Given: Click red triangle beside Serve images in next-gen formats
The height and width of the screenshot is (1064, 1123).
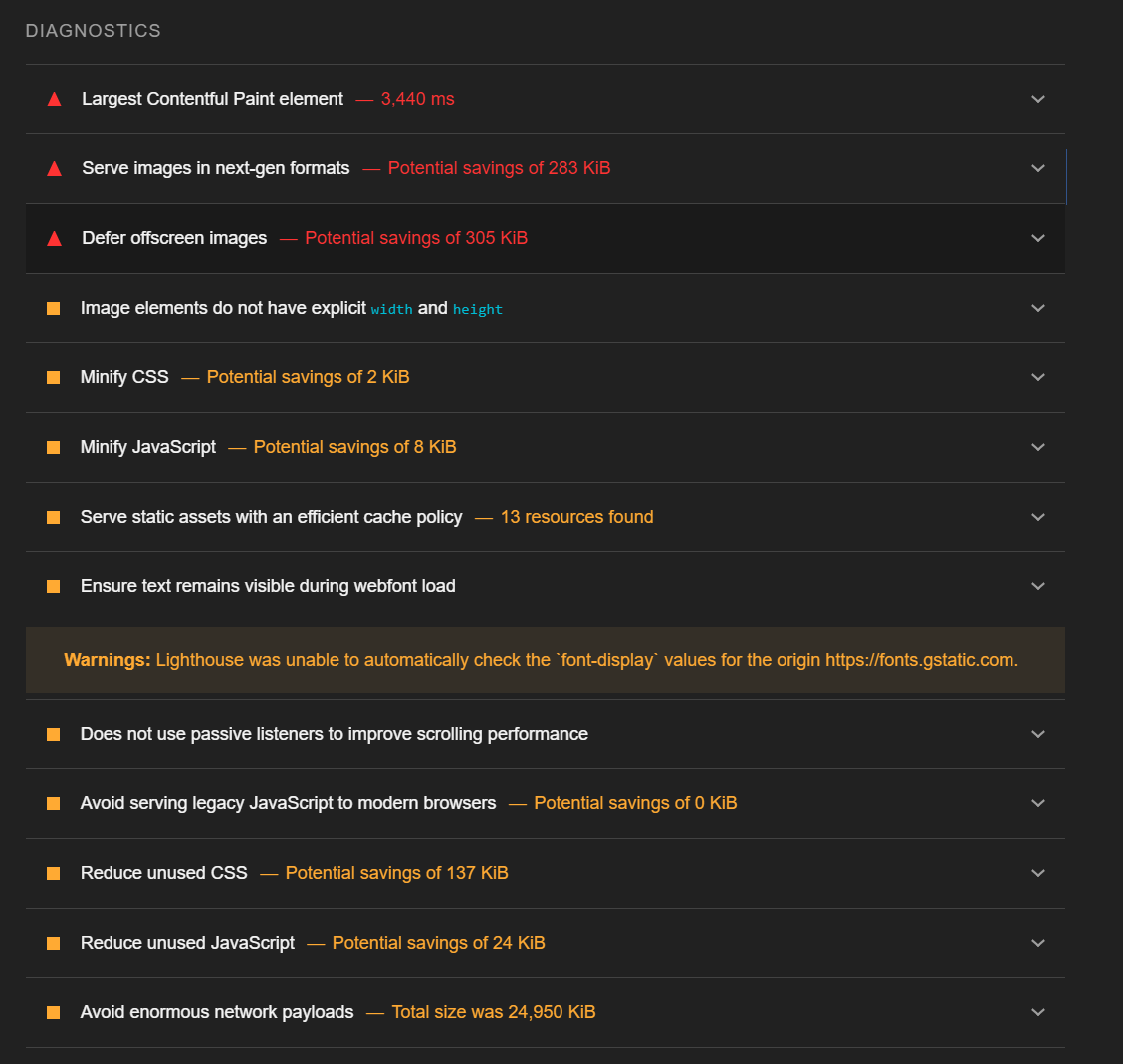Looking at the screenshot, I should pyautogui.click(x=55, y=169).
